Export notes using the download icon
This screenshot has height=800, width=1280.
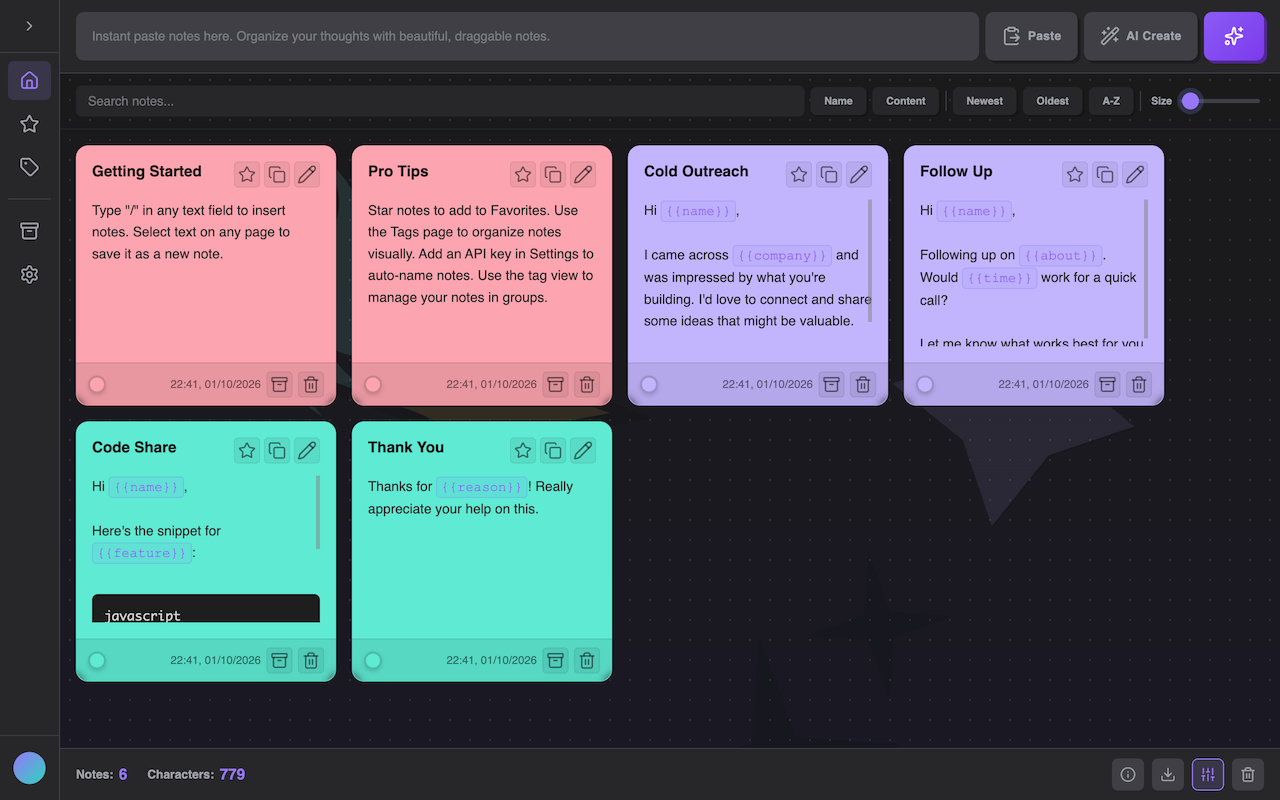(1167, 774)
